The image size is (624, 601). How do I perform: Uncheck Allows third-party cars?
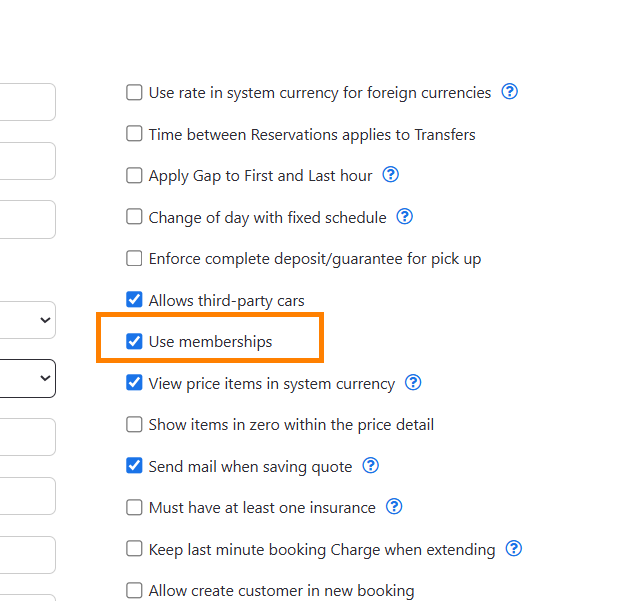pyautogui.click(x=134, y=300)
